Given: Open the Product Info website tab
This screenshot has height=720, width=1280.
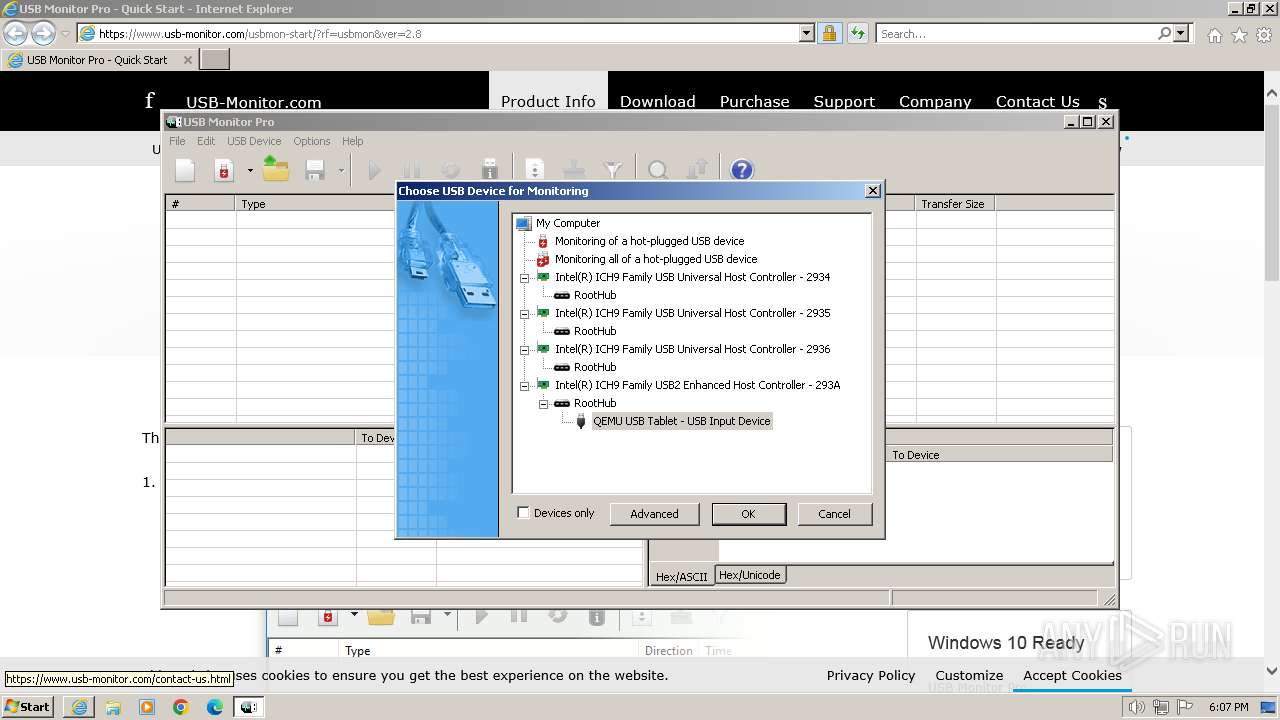Looking at the screenshot, I should (x=548, y=101).
